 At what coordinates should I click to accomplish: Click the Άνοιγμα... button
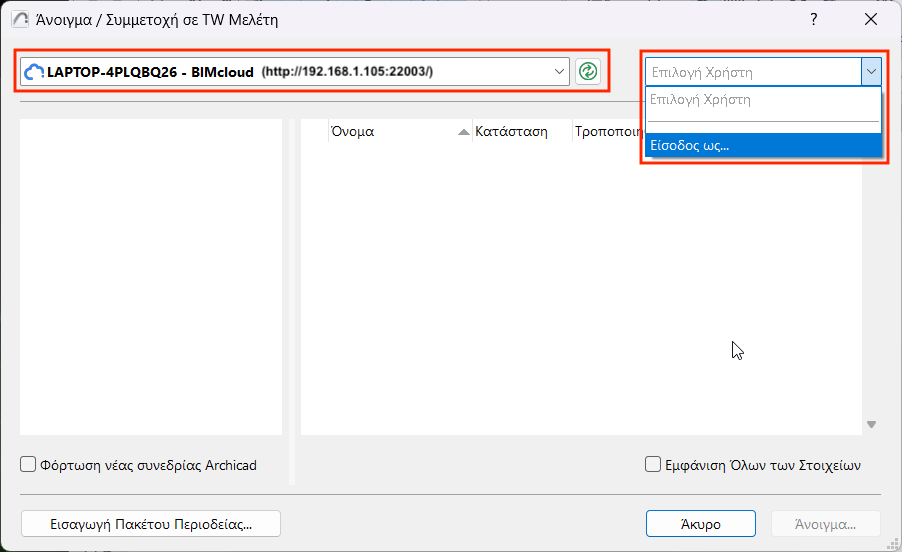(825, 524)
